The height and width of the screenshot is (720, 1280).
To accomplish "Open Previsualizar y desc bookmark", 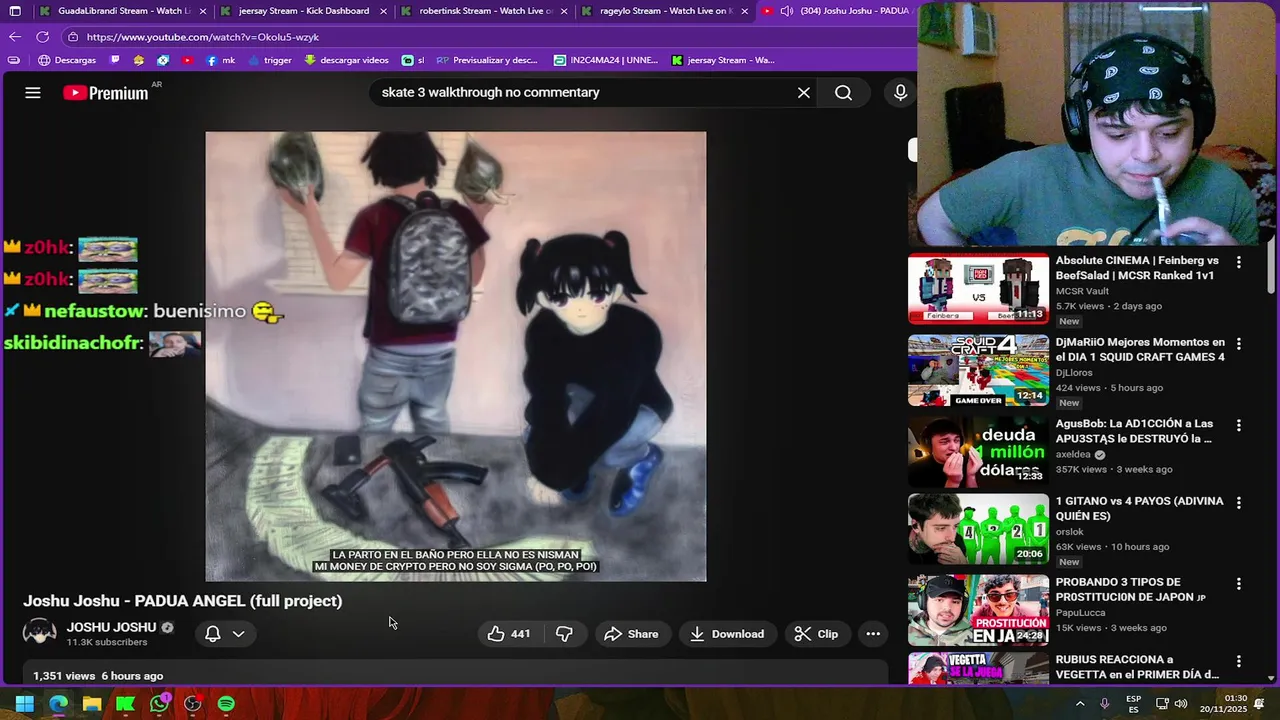I will (x=487, y=60).
